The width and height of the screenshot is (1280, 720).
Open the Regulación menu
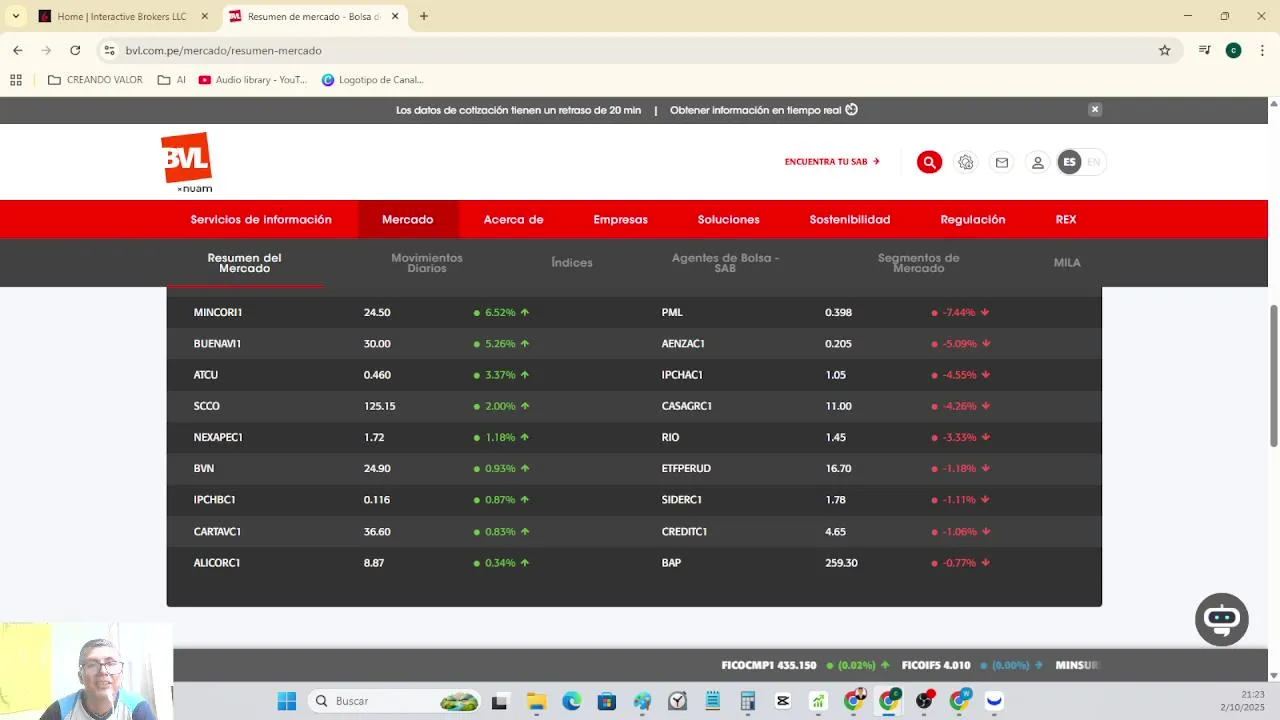click(x=973, y=219)
